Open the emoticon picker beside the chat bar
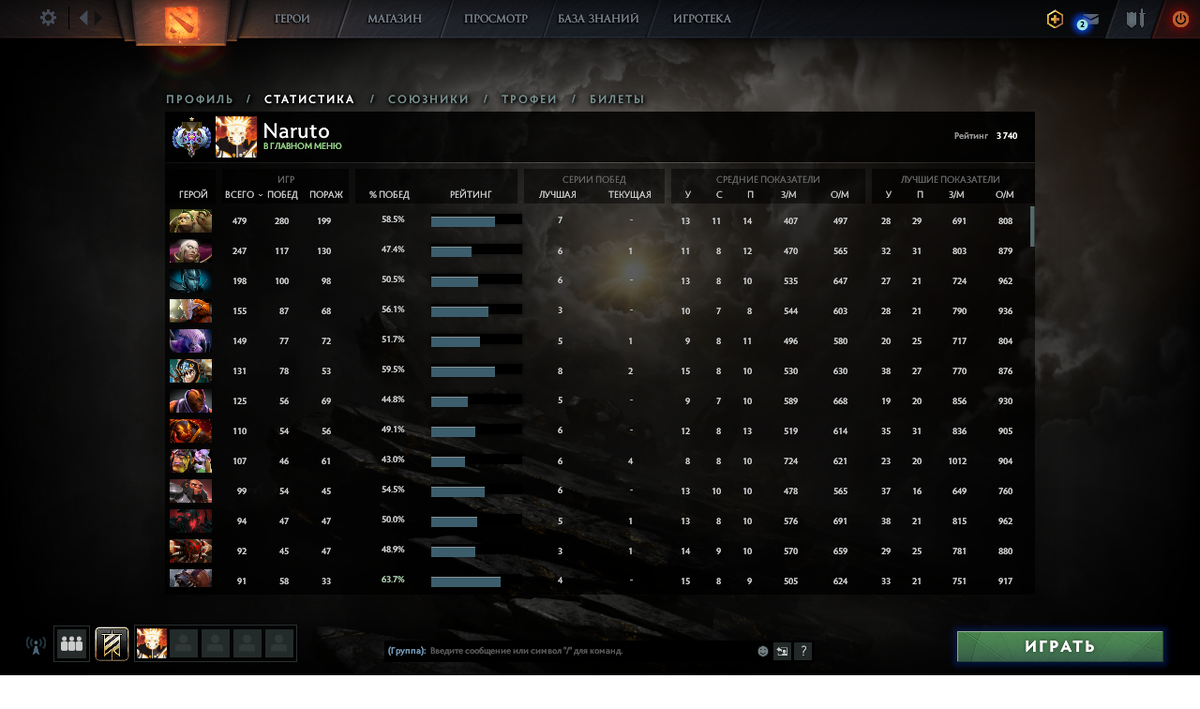 (761, 651)
